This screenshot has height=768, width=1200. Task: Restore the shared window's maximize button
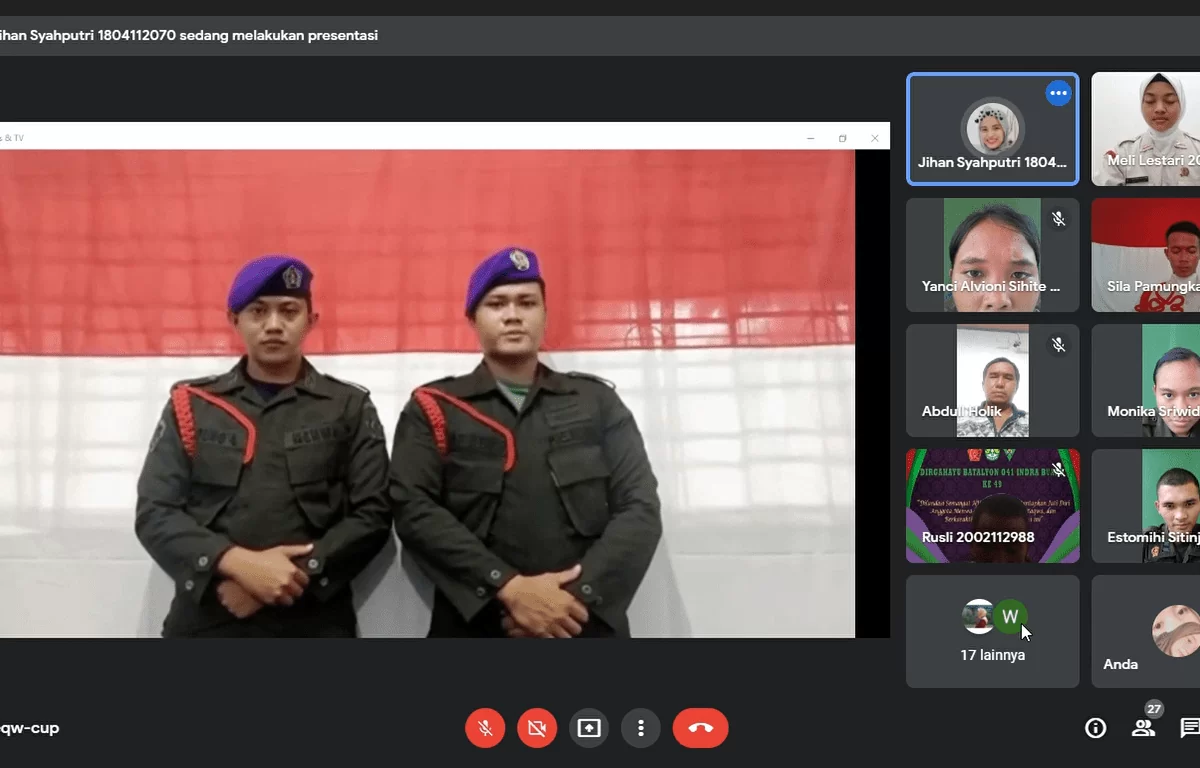tap(842, 138)
